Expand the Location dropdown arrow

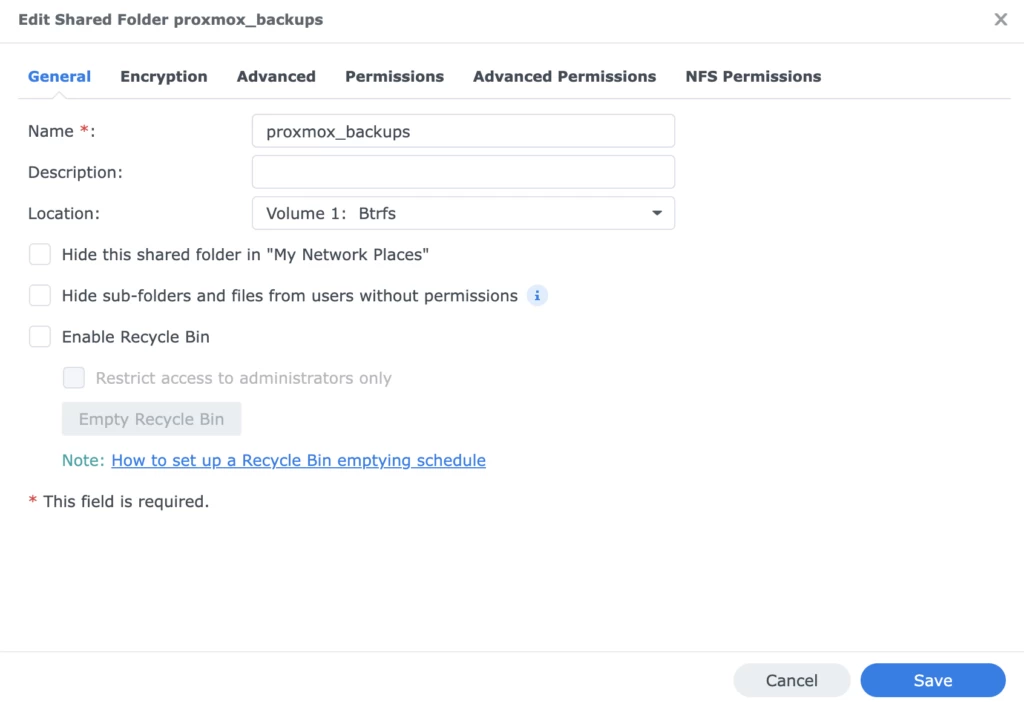click(657, 213)
